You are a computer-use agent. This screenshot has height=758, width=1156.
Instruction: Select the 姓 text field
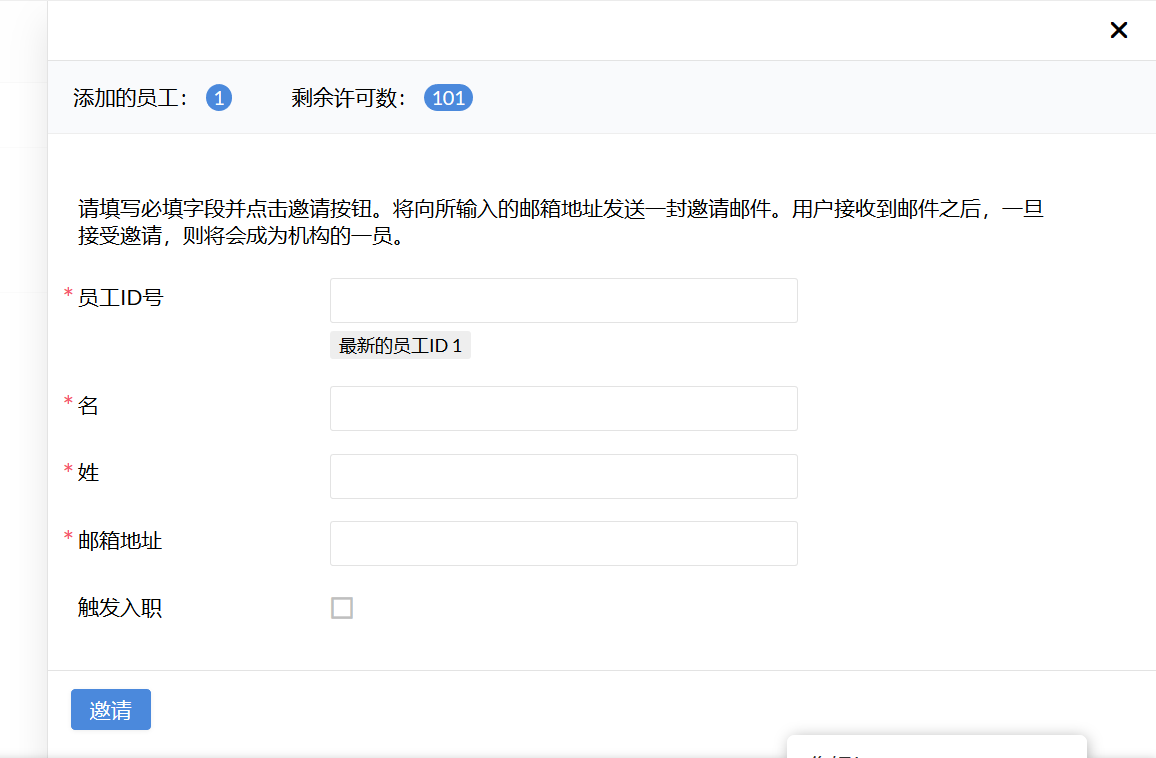[563, 476]
